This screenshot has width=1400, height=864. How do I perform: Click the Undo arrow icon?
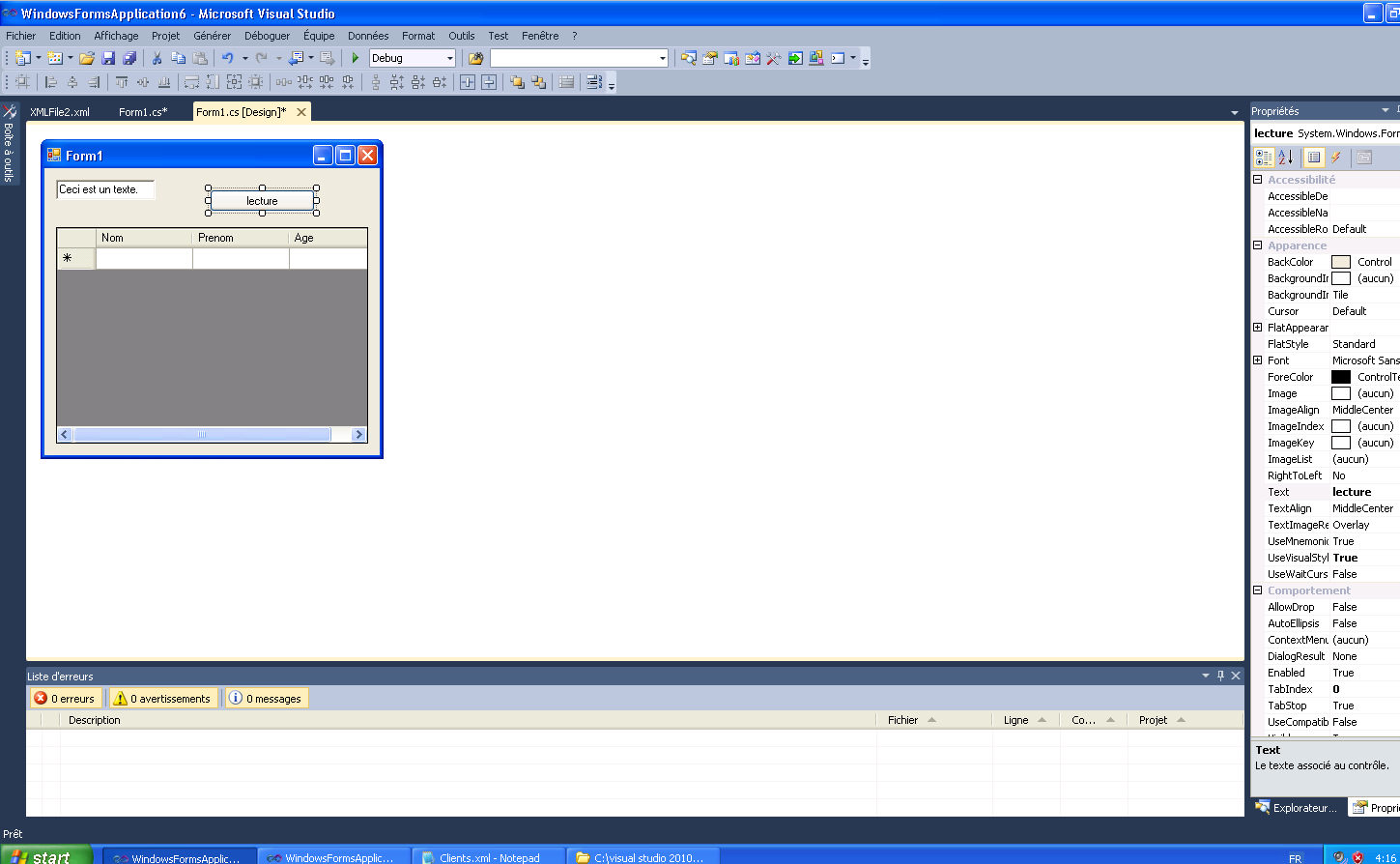pos(228,58)
